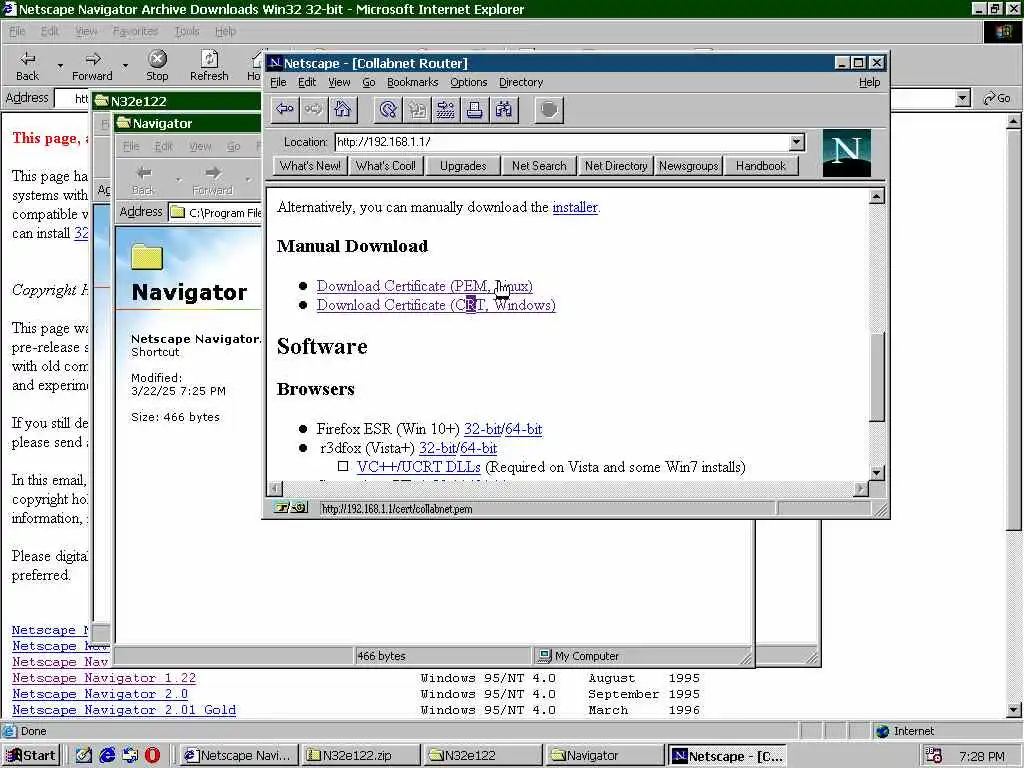Viewport: 1024px width, 768px height.
Task: Launch Opera from the quick launch bar
Action: point(152,755)
